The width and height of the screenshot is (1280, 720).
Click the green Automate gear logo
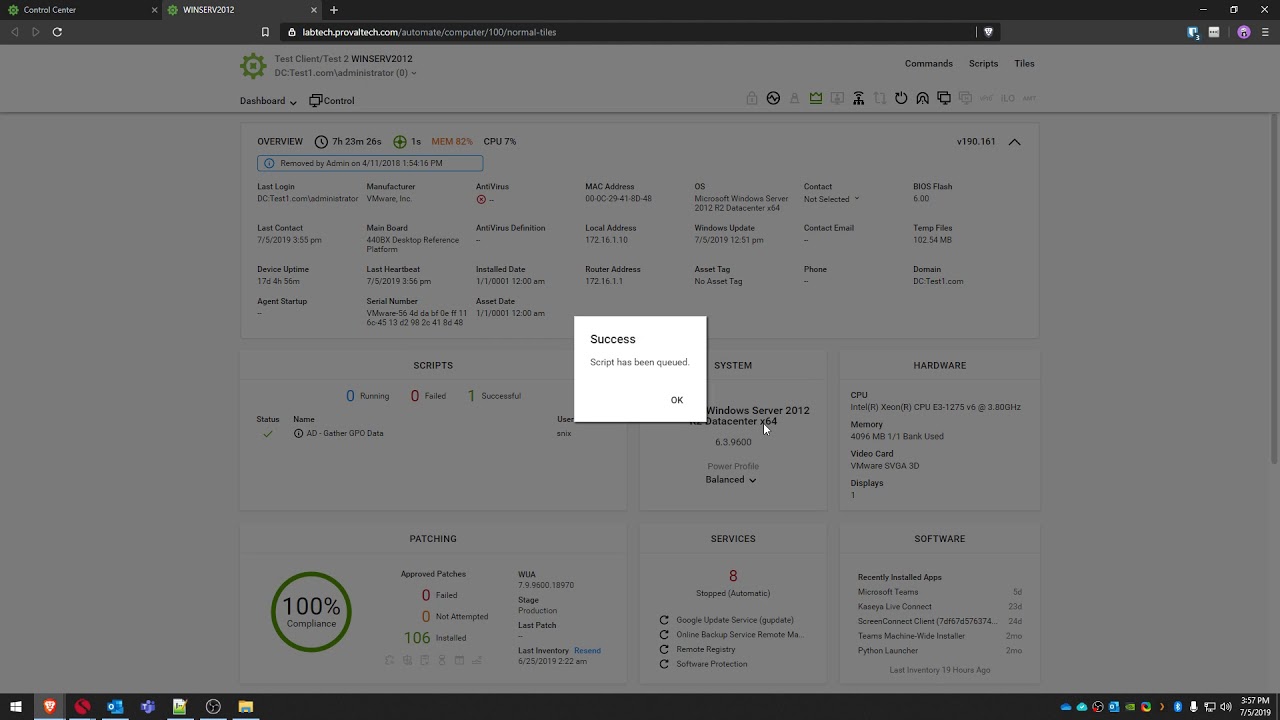(x=253, y=66)
